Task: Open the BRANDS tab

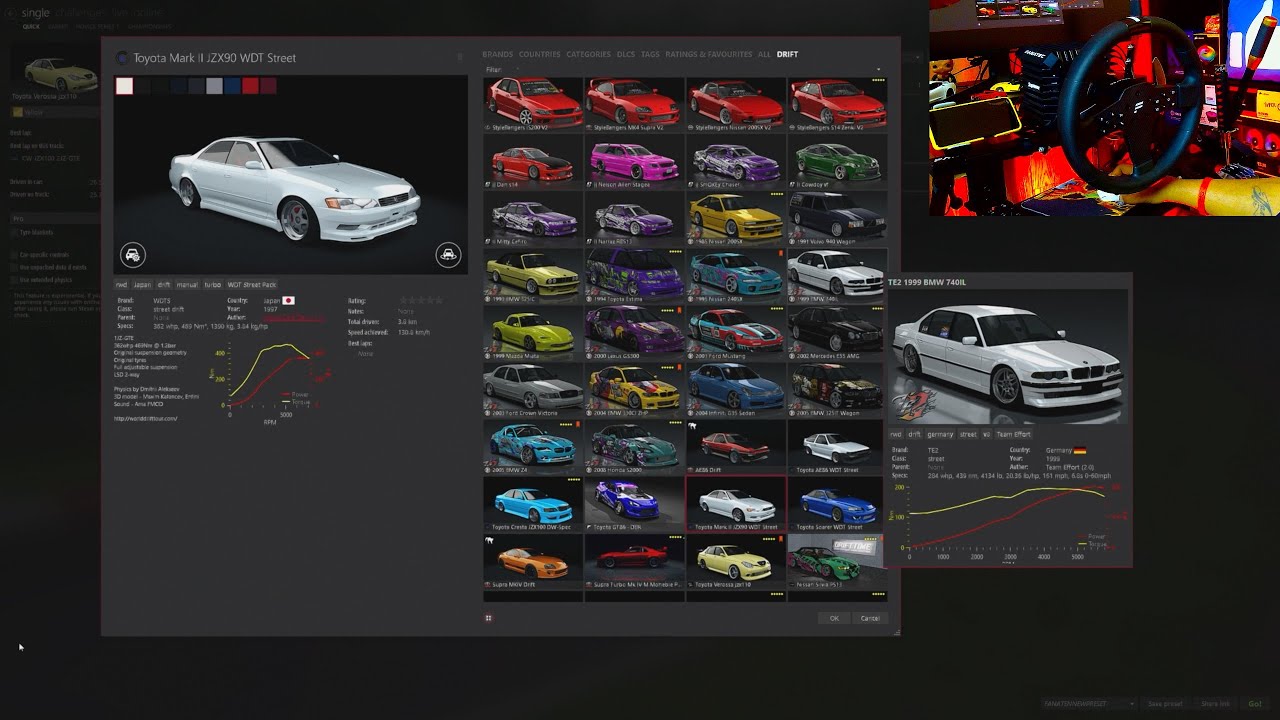Action: coord(497,54)
